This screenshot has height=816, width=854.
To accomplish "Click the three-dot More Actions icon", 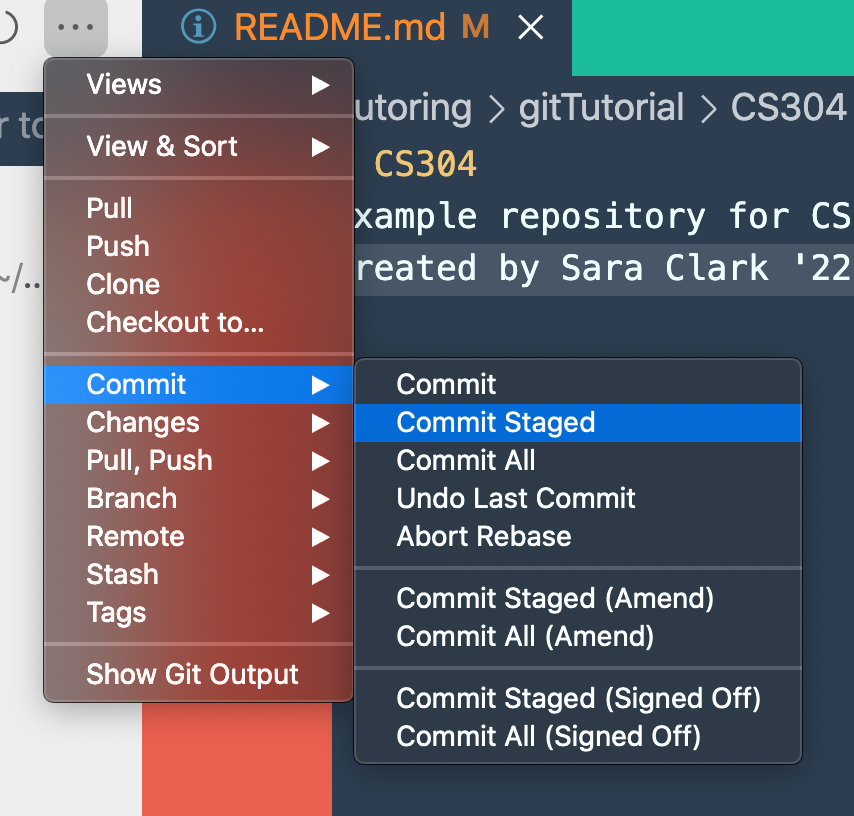I will 76,27.
